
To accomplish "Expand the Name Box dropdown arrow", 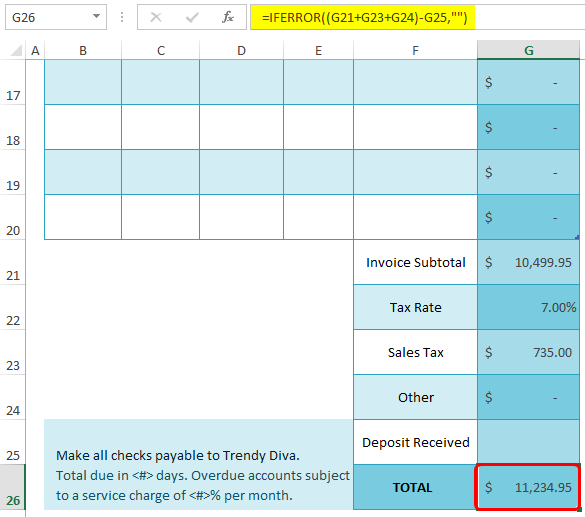I will (96, 16).
